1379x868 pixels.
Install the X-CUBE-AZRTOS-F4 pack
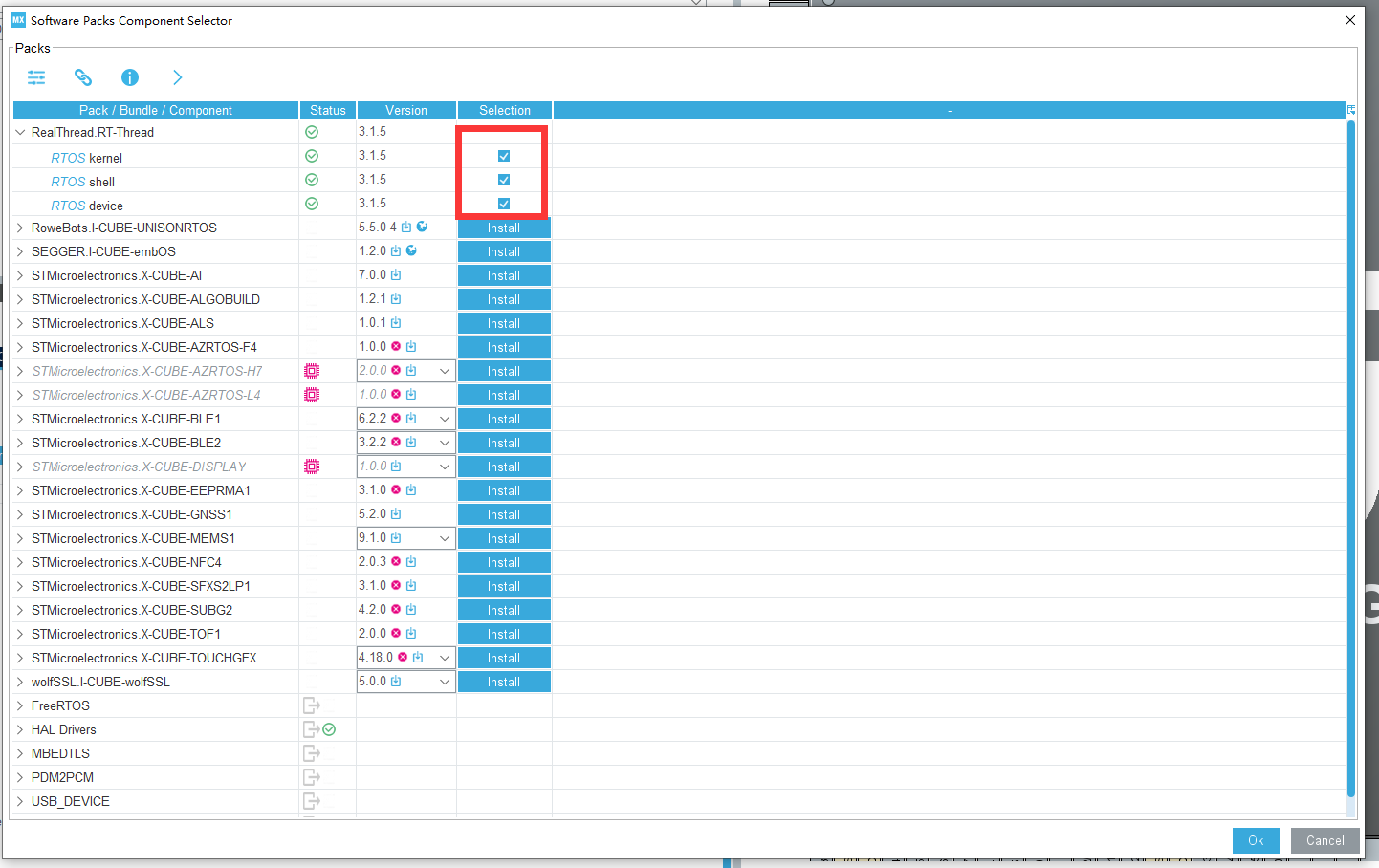pos(504,347)
